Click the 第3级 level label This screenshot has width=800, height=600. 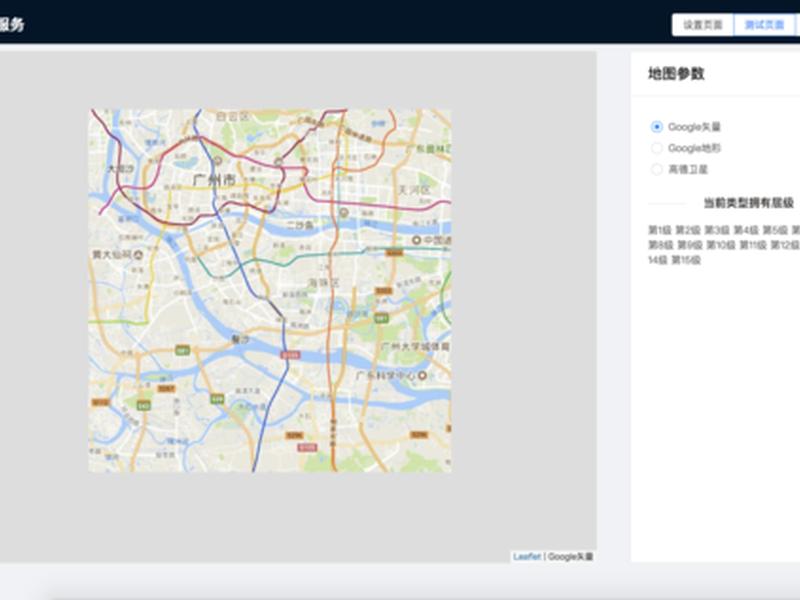coord(717,231)
